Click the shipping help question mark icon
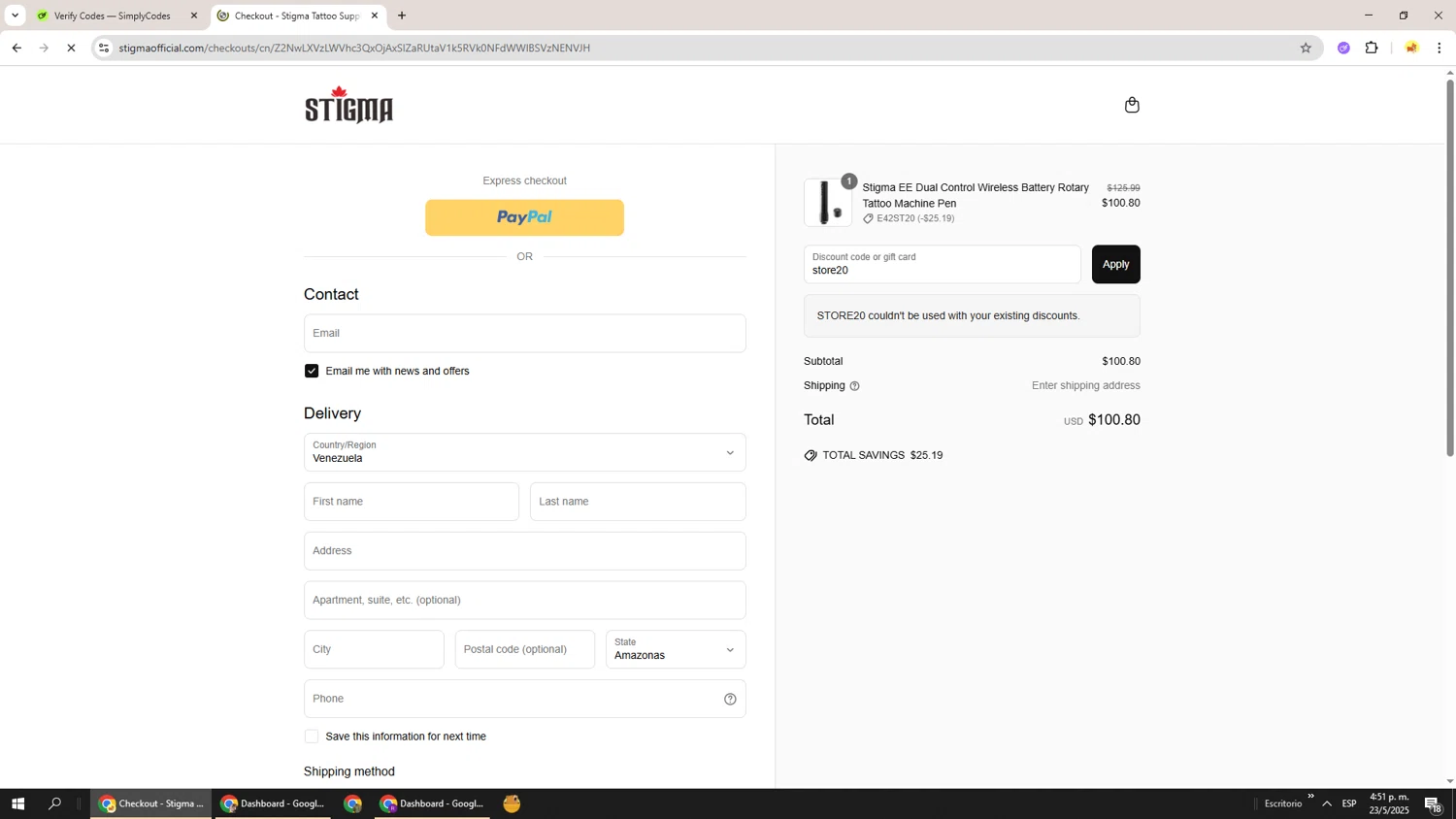The image size is (1456, 819). click(854, 386)
